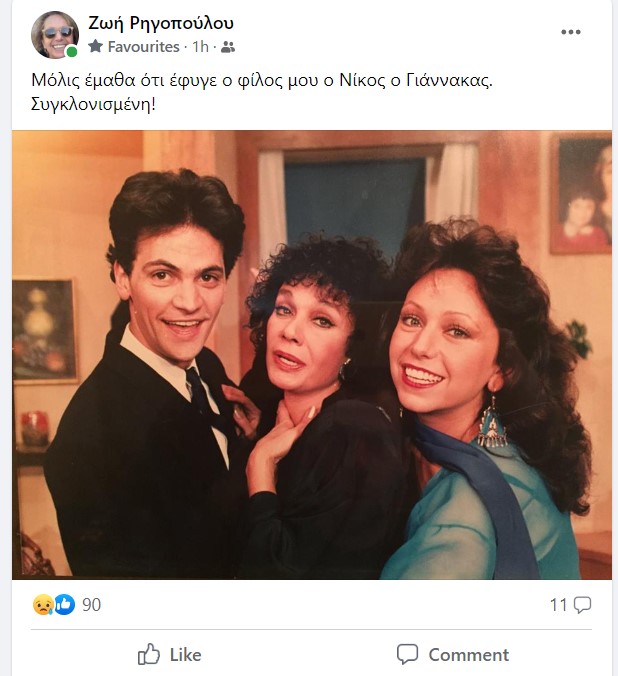Open the 11 comments count
This screenshot has width=618, height=676.
point(558,605)
